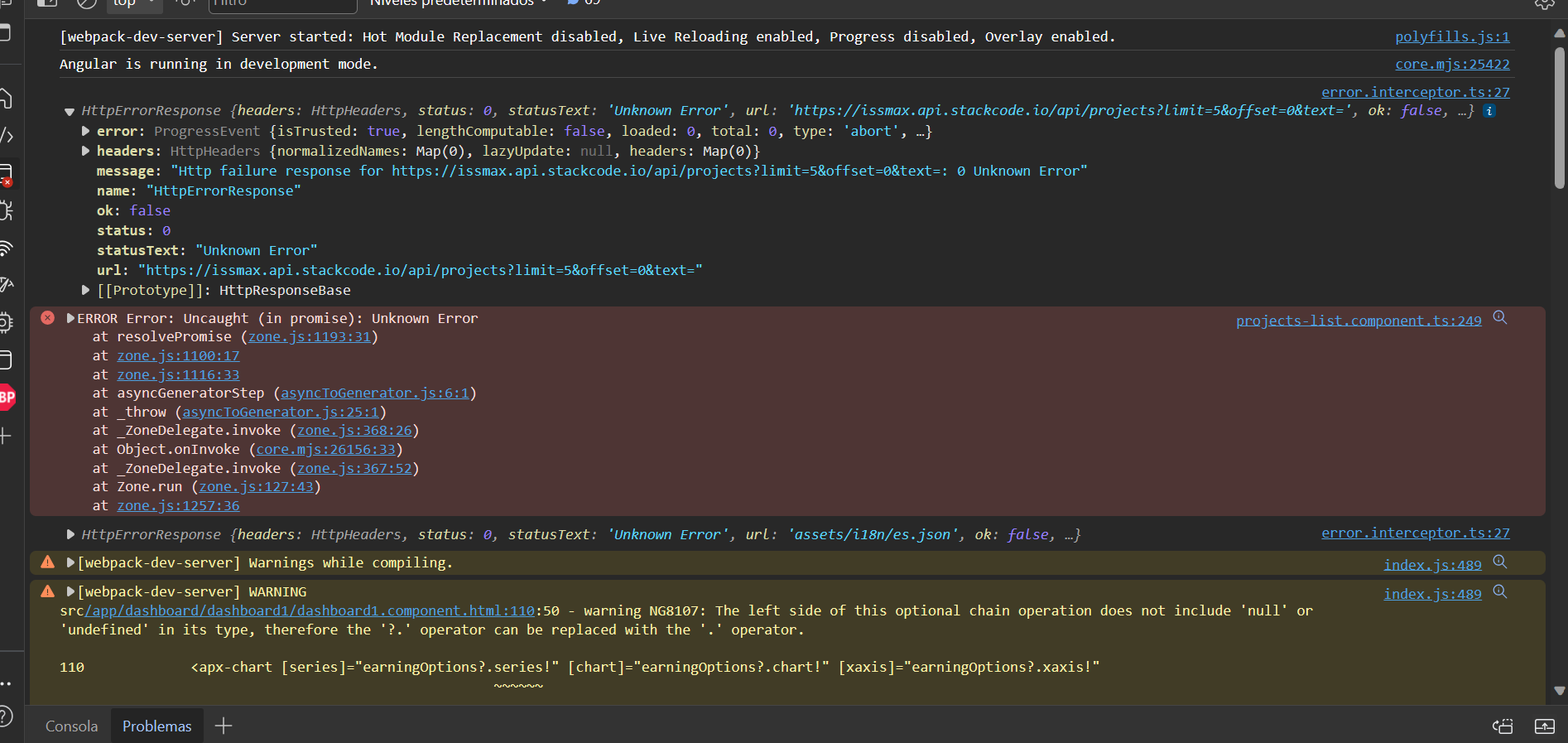Click magnifier icon beside projects-list.component.ts:249
The image size is (1568, 743).
(x=1499, y=318)
